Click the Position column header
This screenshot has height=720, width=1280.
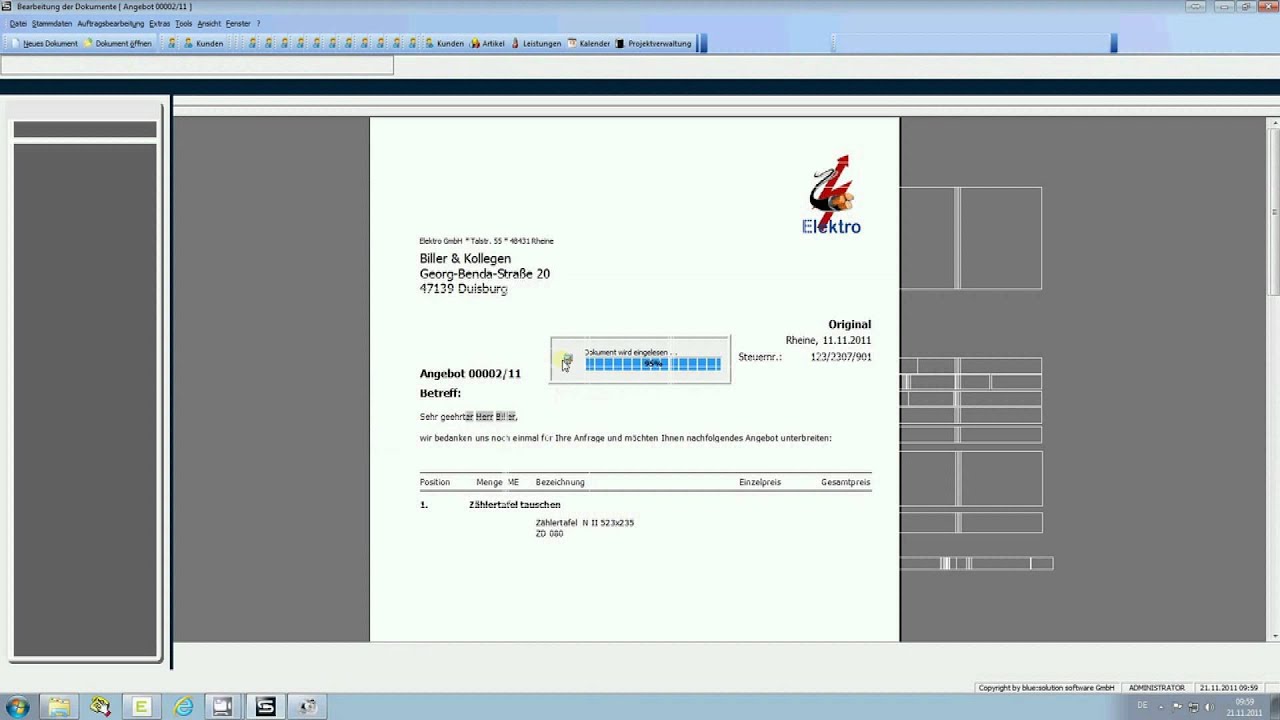(435, 482)
